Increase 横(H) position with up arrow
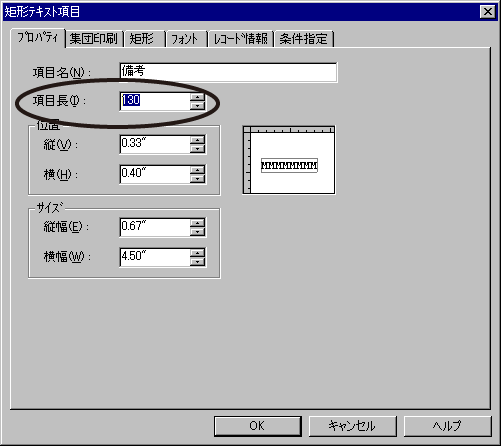The height and width of the screenshot is (446, 501). coord(198,170)
